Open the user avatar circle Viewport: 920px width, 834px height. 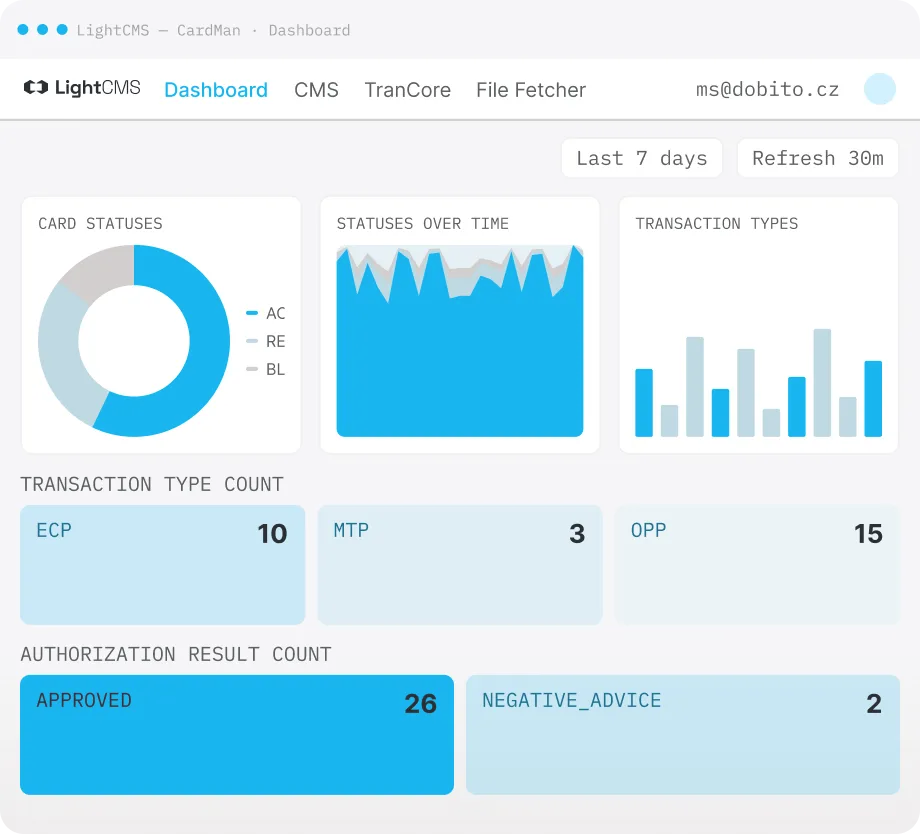click(x=880, y=89)
